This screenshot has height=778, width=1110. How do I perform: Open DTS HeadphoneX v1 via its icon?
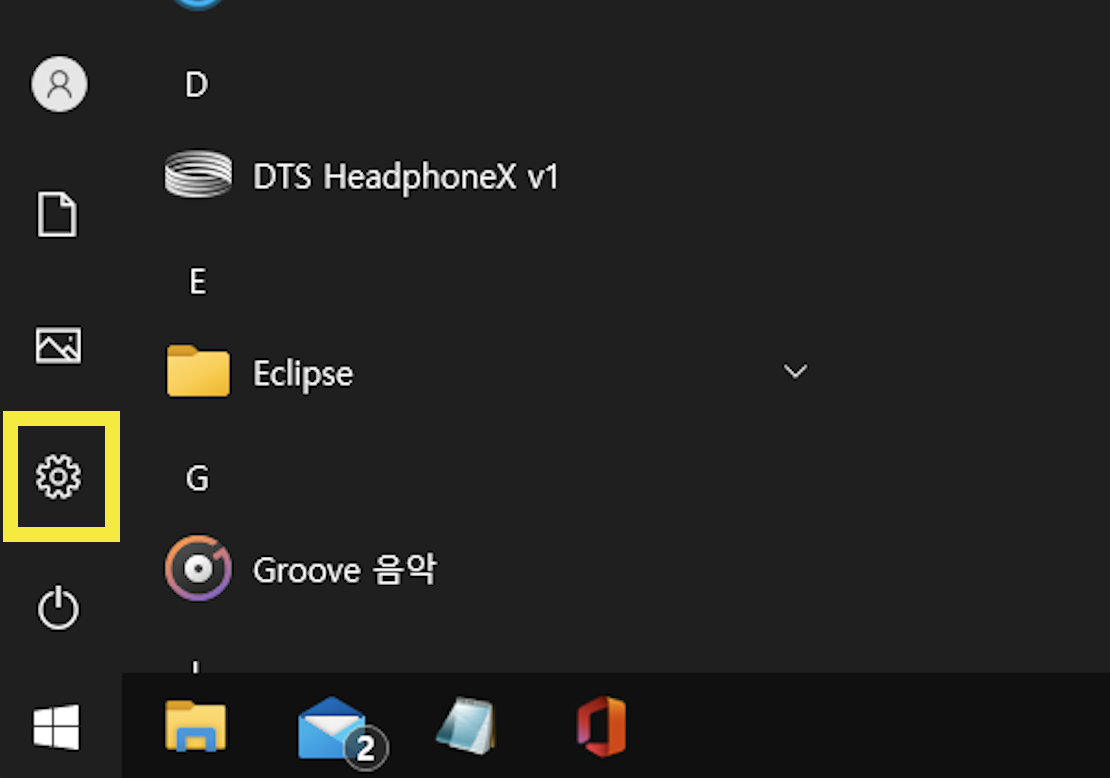[198, 174]
